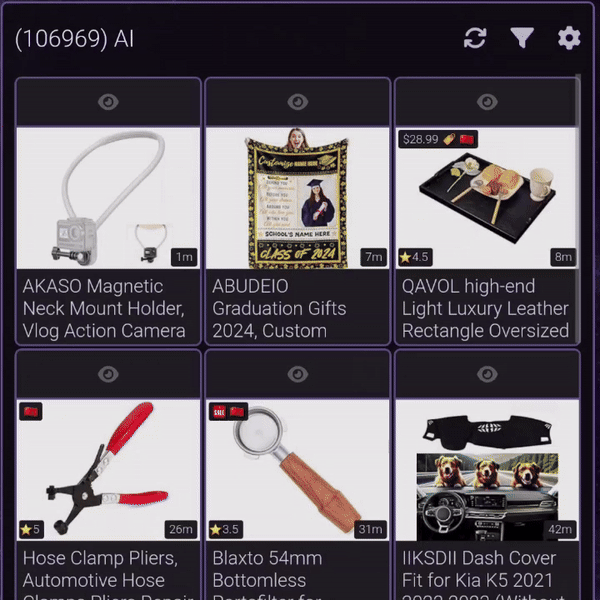Viewport: 600px width, 600px height.
Task: Click the 4.5 star rating badge
Action: pyautogui.click(x=415, y=257)
